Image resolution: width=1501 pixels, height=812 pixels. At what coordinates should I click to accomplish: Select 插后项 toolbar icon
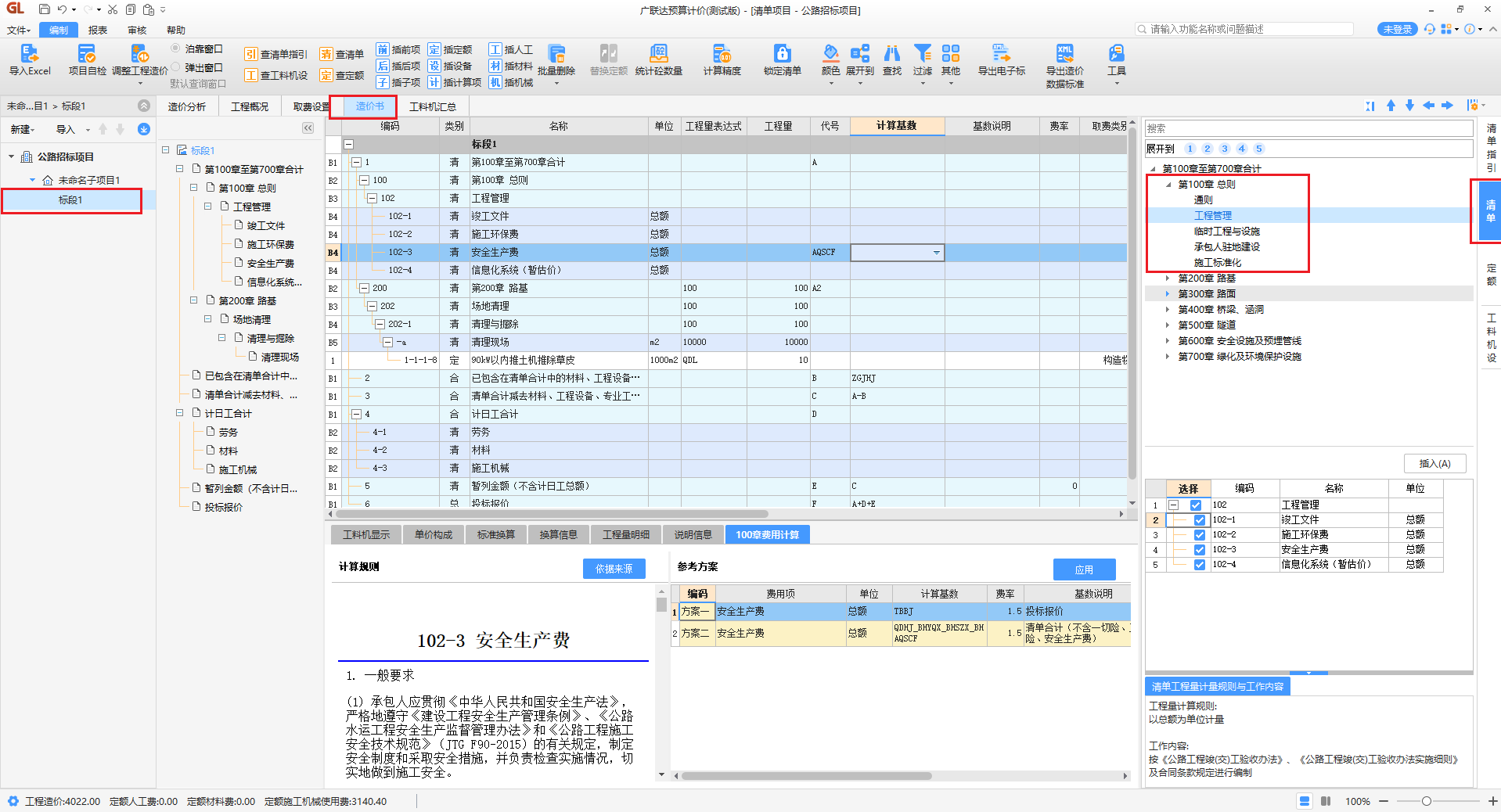[x=383, y=66]
